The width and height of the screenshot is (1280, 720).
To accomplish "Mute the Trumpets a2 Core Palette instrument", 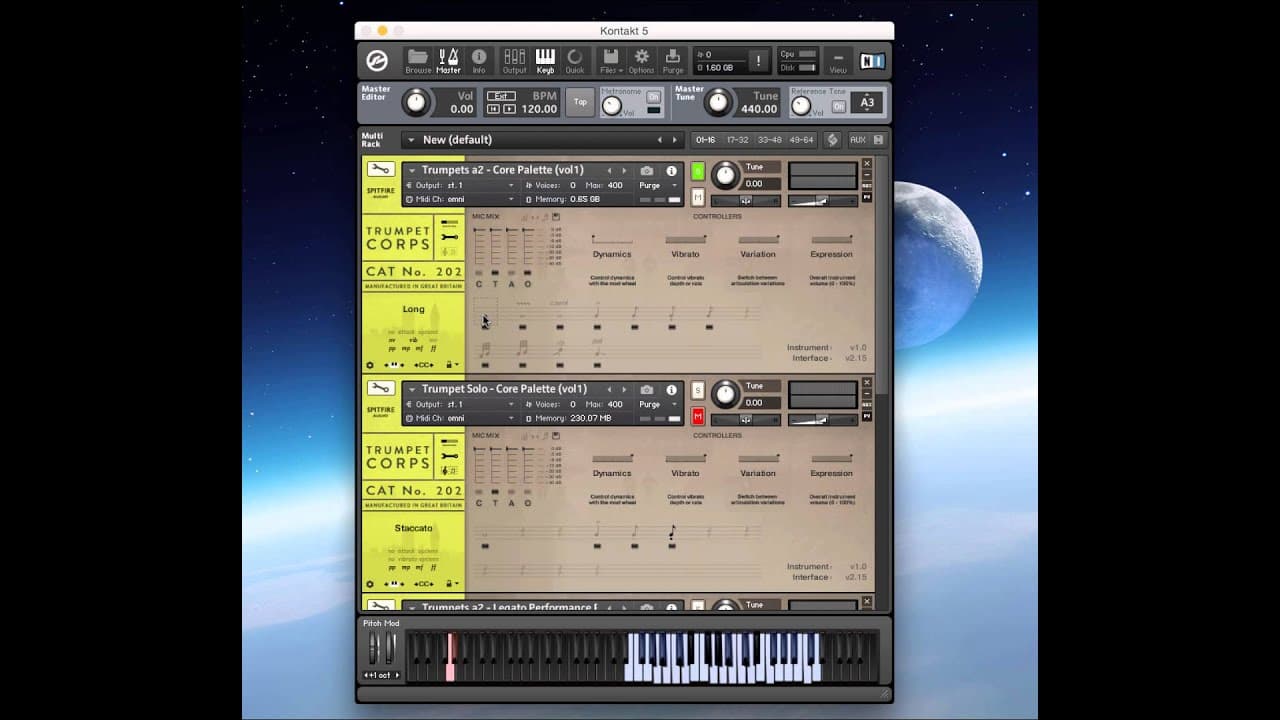I will [698, 197].
